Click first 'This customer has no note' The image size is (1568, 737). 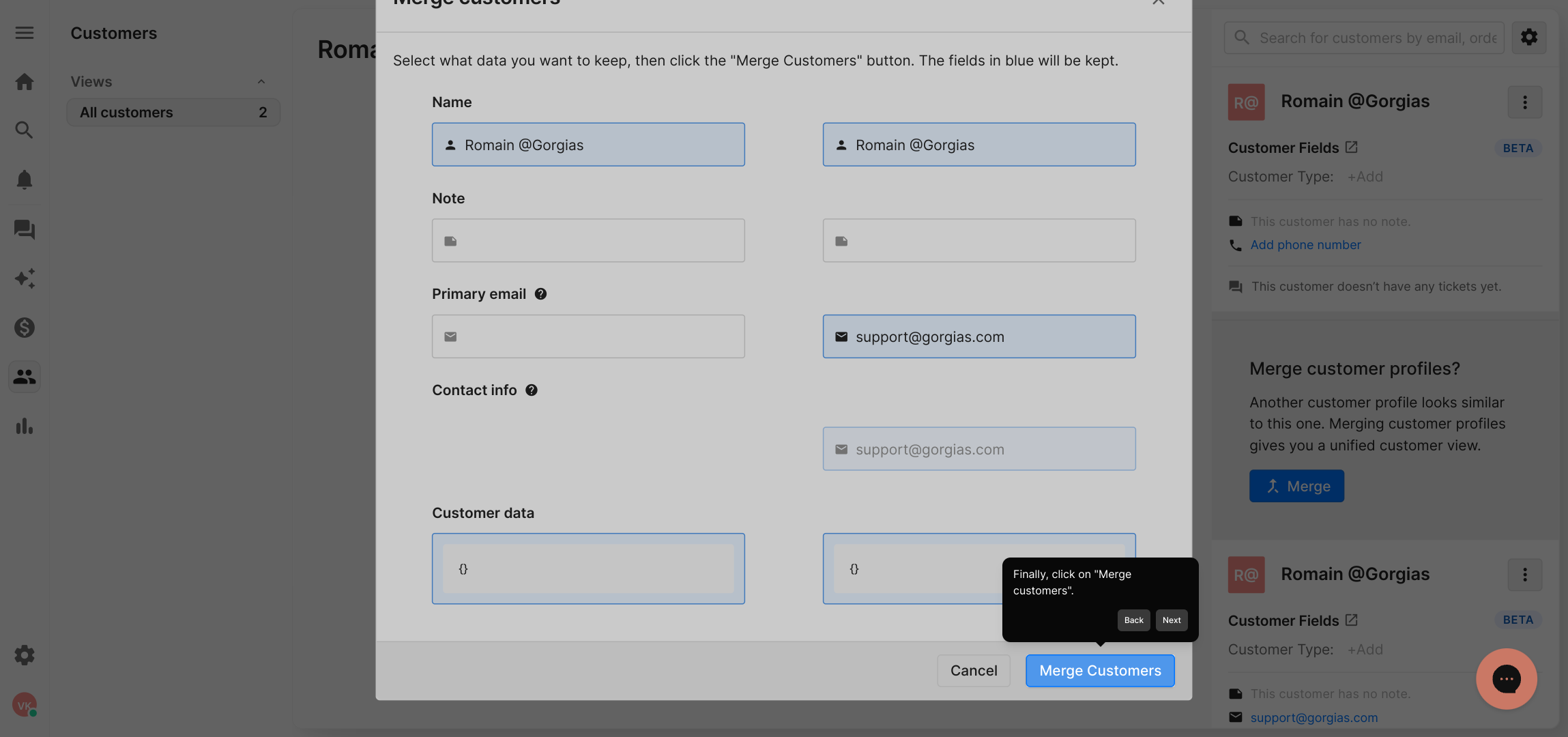point(1331,222)
